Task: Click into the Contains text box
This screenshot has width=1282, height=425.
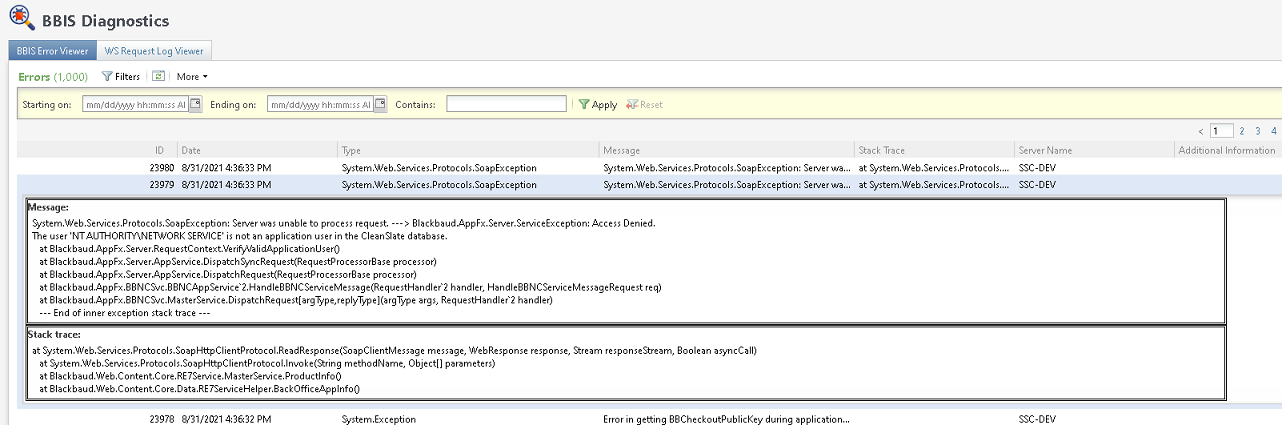Action: click(506, 104)
